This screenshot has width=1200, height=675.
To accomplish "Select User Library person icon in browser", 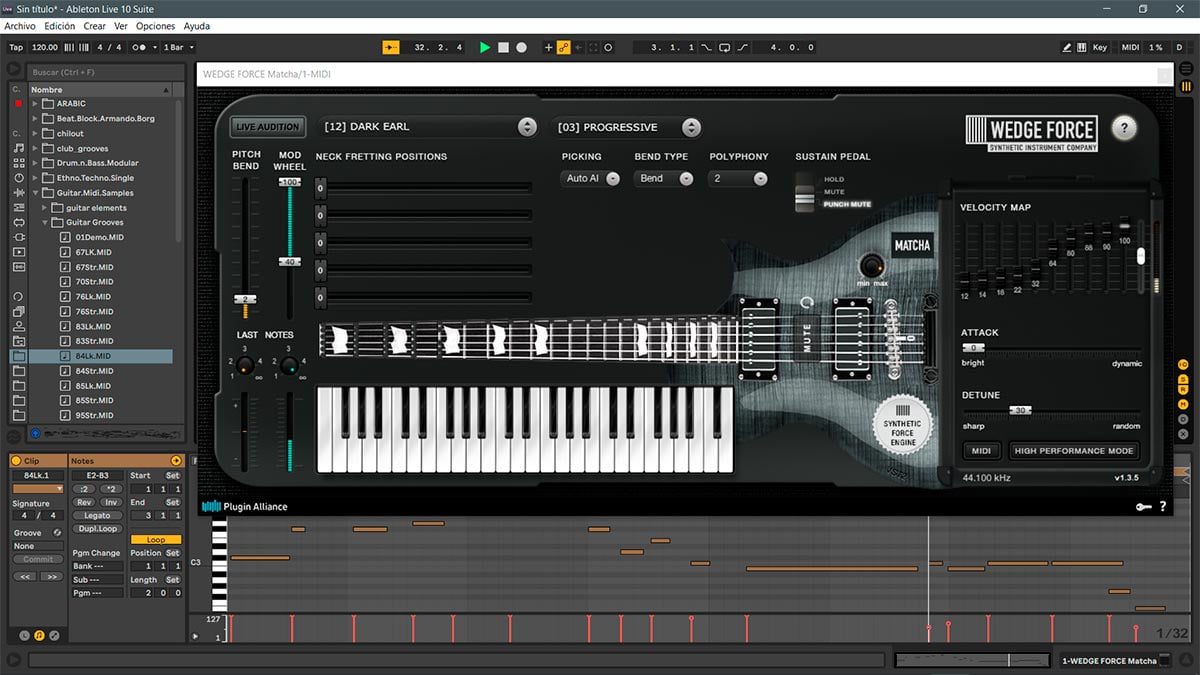I will pos(18,326).
